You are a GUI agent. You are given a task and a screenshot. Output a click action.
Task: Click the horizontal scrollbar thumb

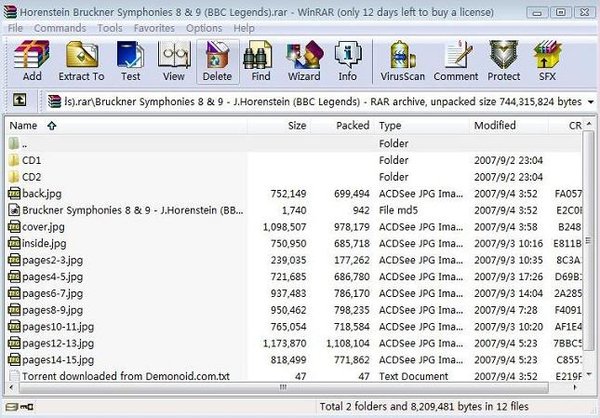pyautogui.click(x=284, y=387)
